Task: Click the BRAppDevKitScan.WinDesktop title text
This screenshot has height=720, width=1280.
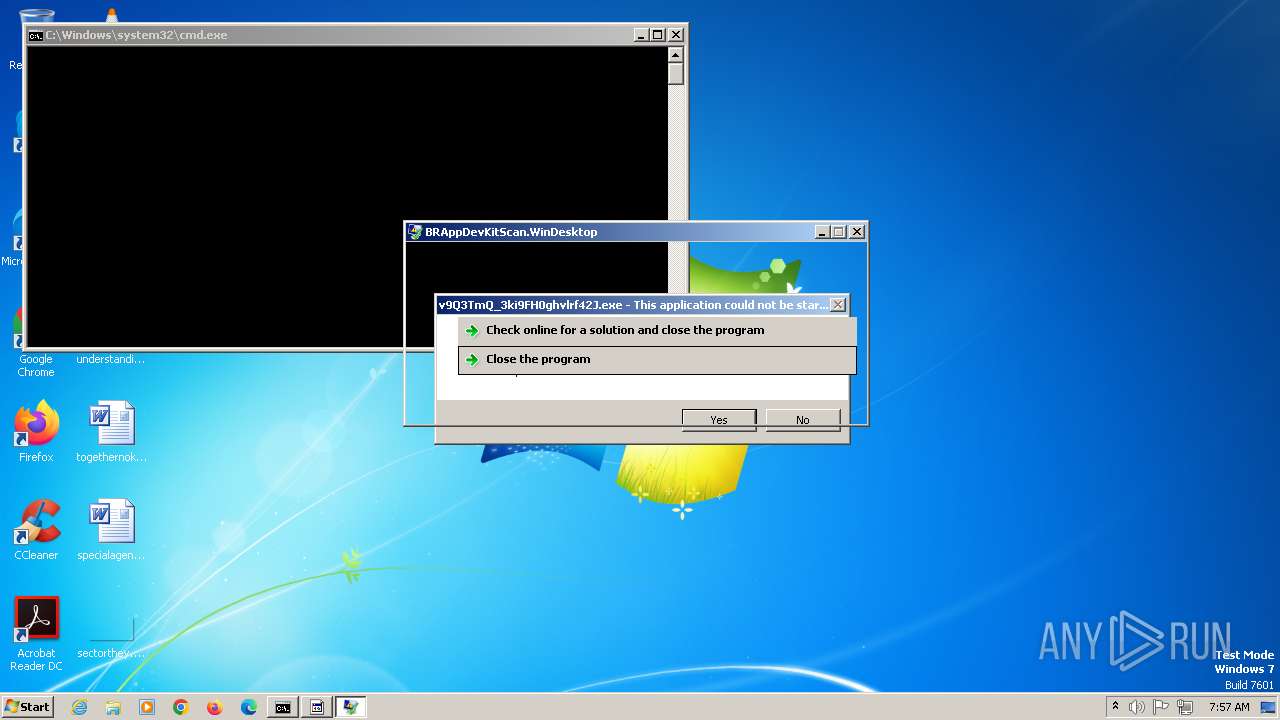Action: pos(511,232)
